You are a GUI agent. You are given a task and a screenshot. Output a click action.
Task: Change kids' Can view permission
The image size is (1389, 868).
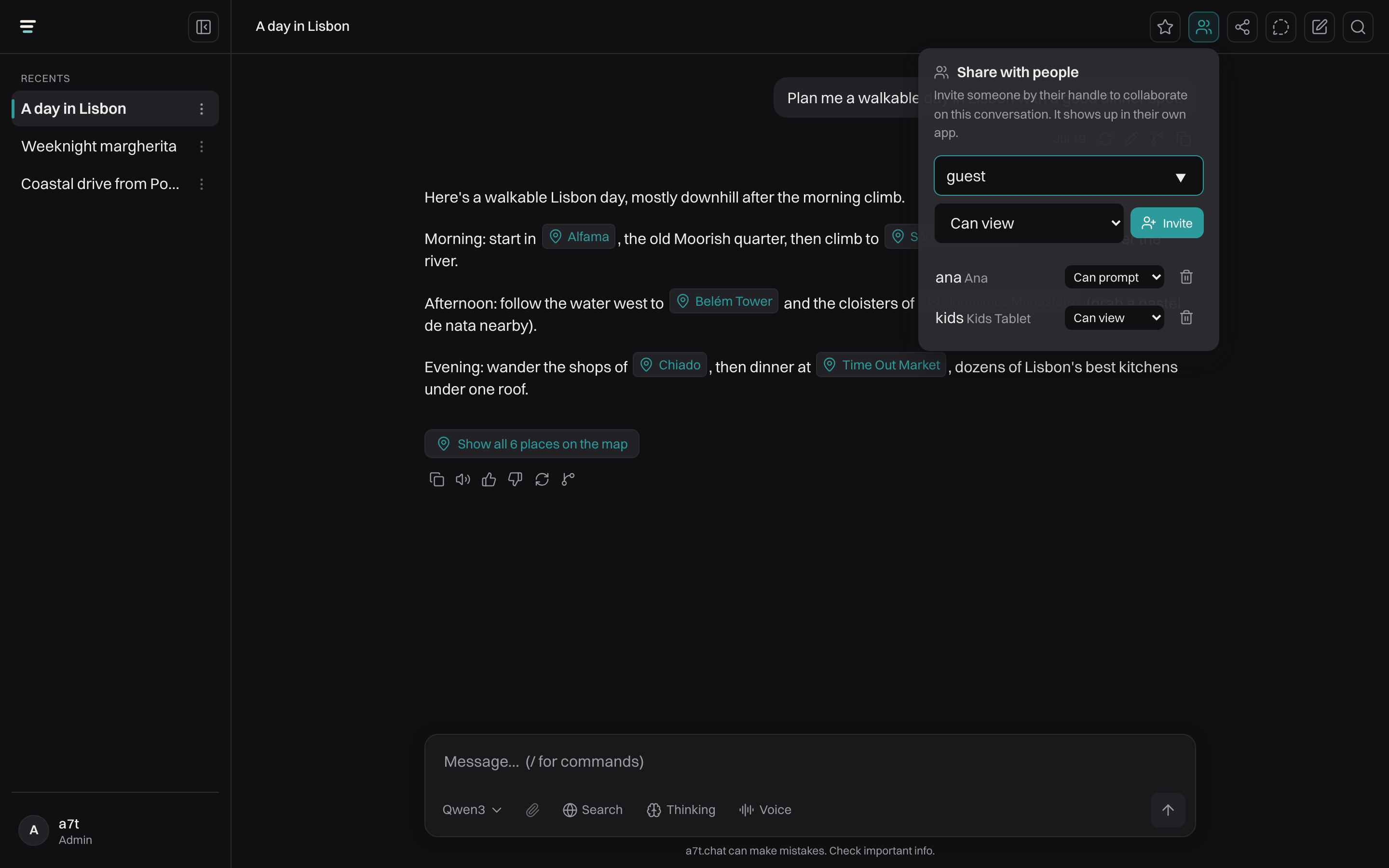coord(1114,317)
